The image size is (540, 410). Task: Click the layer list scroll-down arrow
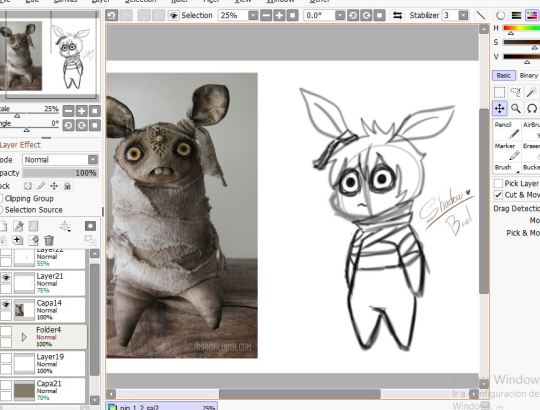pyautogui.click(x=94, y=400)
